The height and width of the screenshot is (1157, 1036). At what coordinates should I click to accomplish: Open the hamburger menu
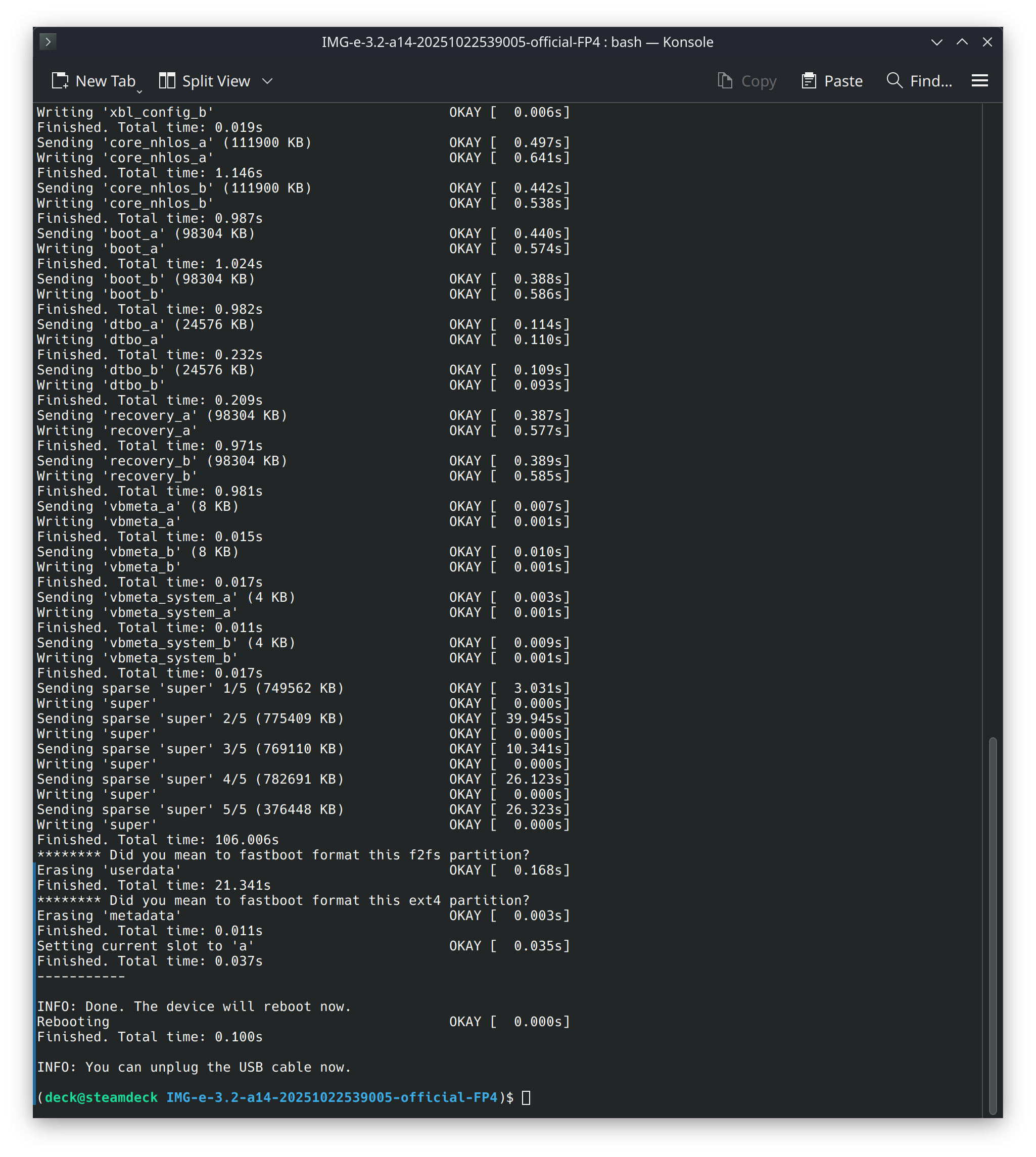[979, 81]
